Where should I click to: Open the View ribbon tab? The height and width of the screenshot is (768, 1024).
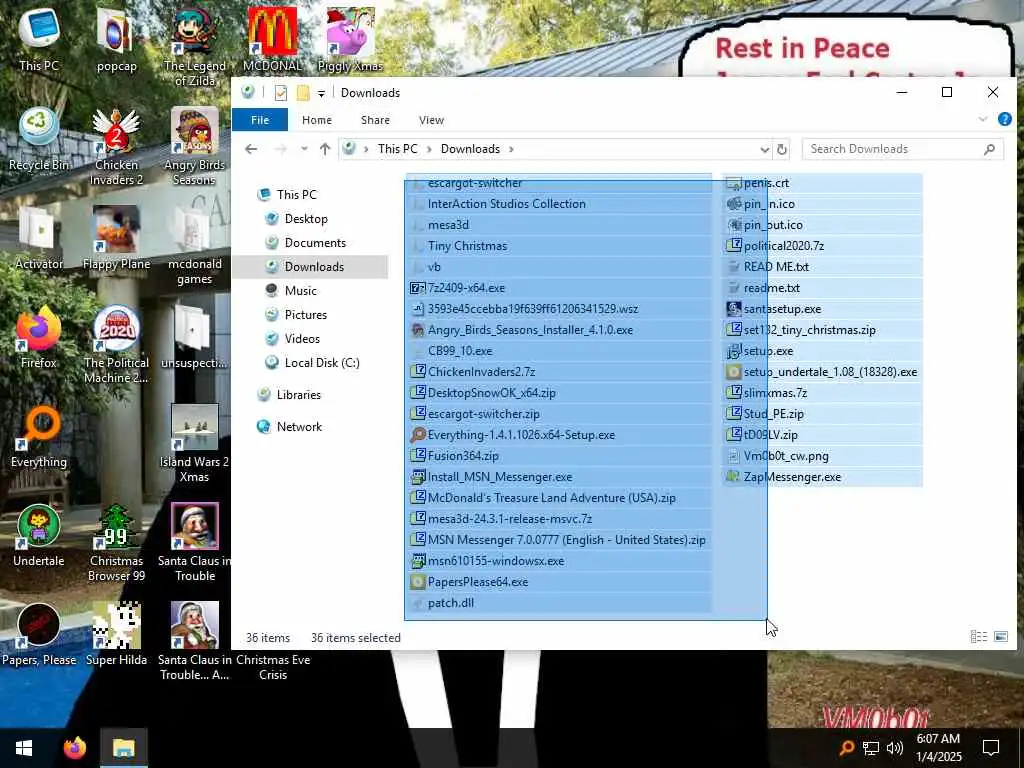point(431,120)
